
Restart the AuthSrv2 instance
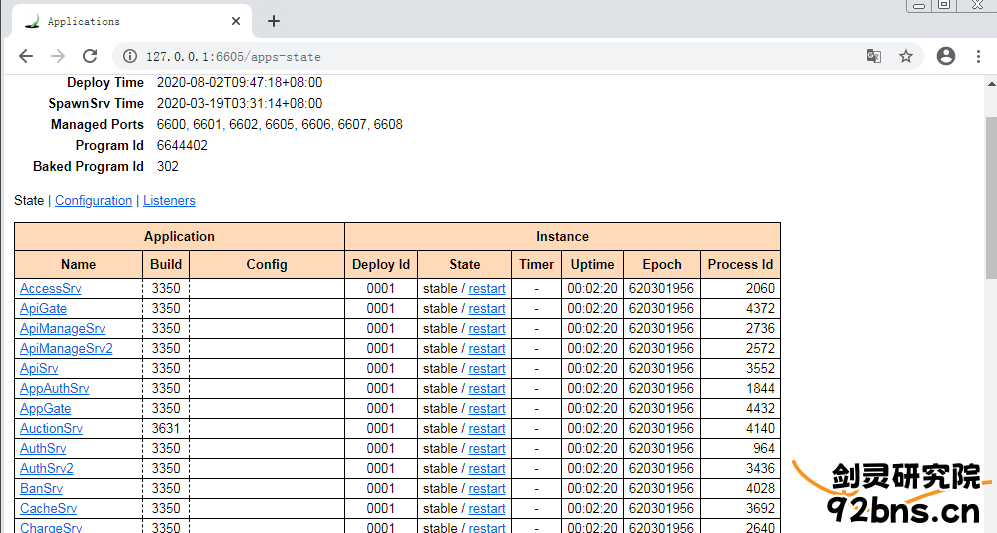click(487, 469)
